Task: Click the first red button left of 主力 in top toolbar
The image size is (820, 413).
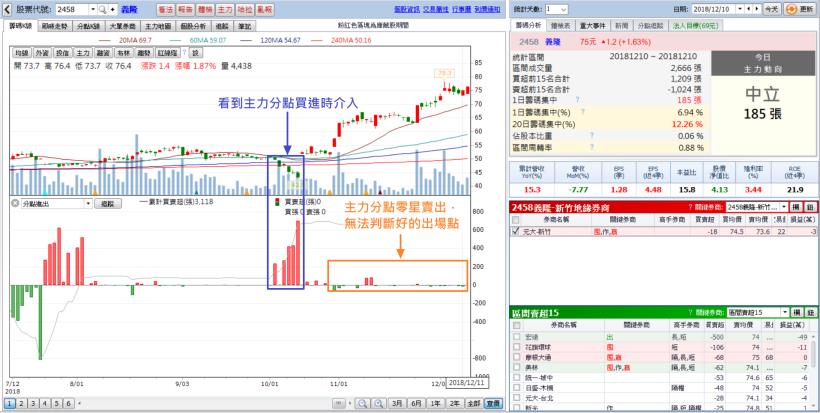Action: point(165,9)
